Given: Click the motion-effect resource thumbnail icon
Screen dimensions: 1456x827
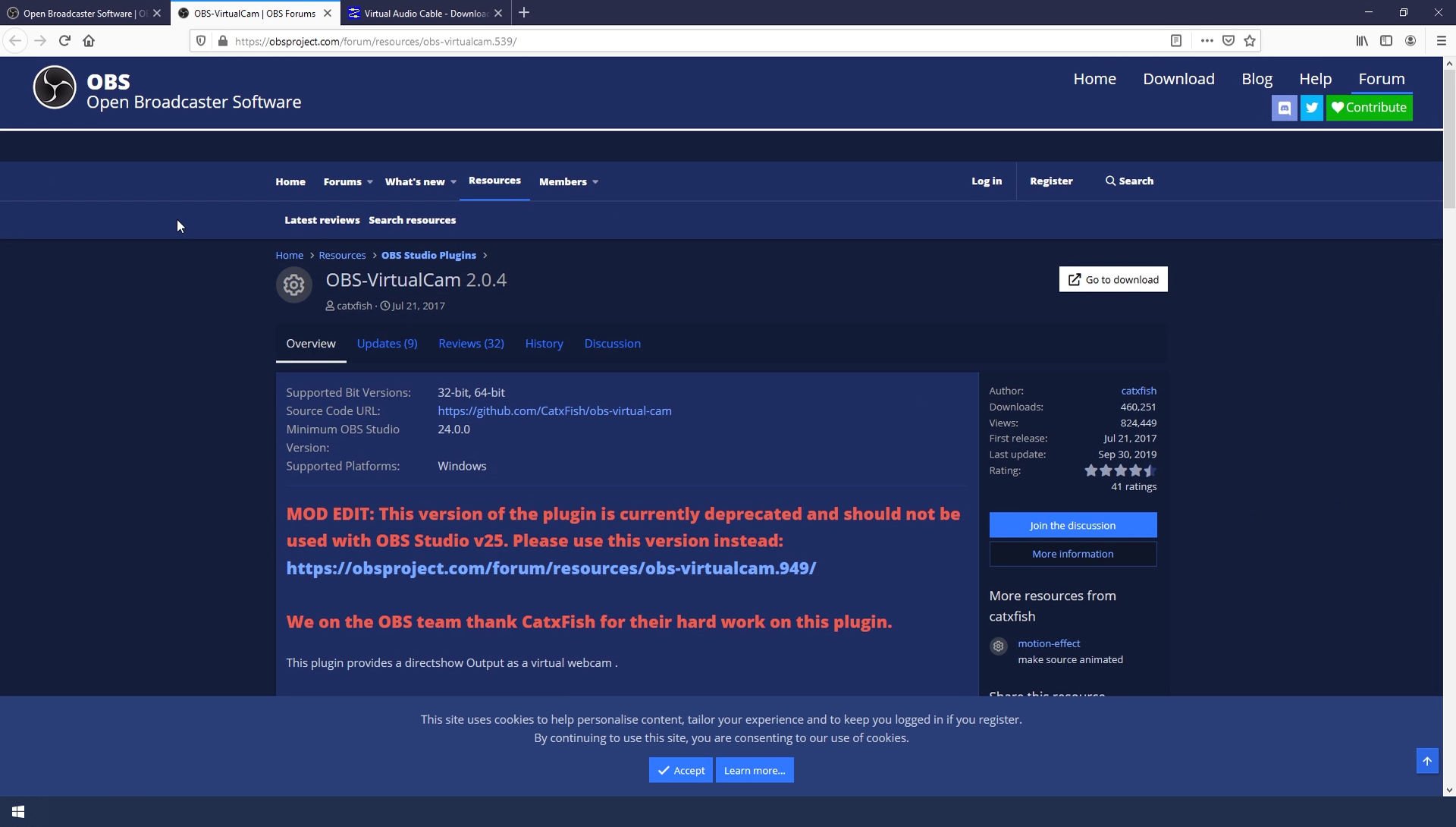Looking at the screenshot, I should (998, 645).
